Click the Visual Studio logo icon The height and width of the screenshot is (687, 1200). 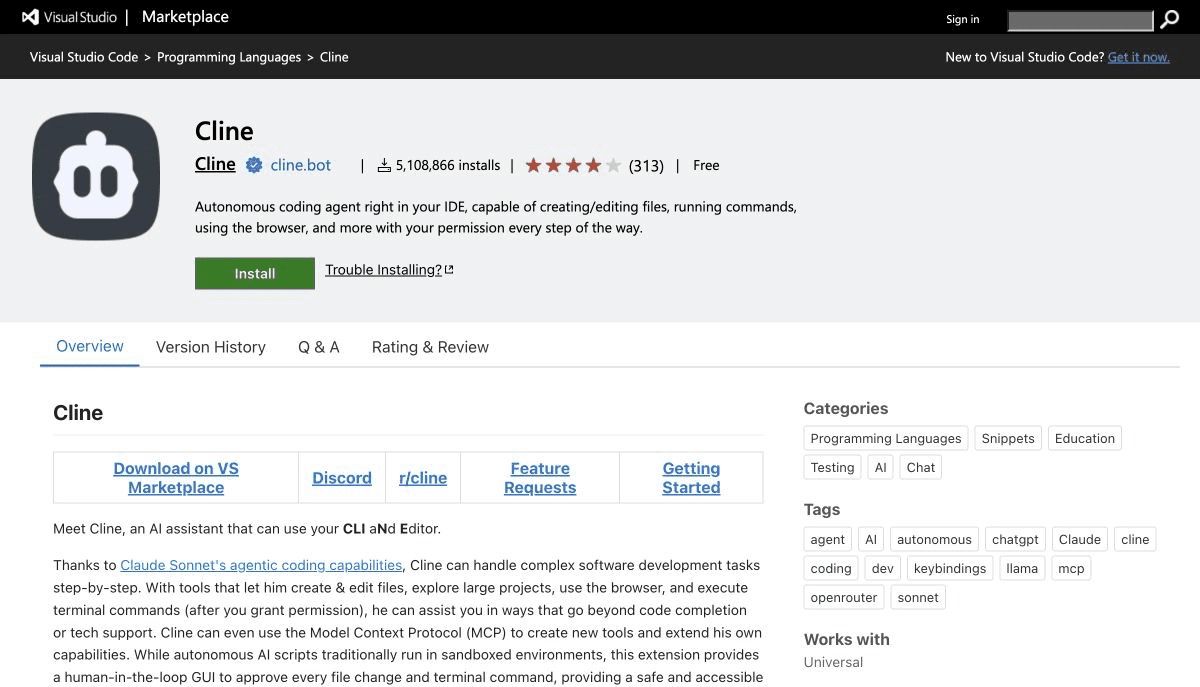[30, 17]
